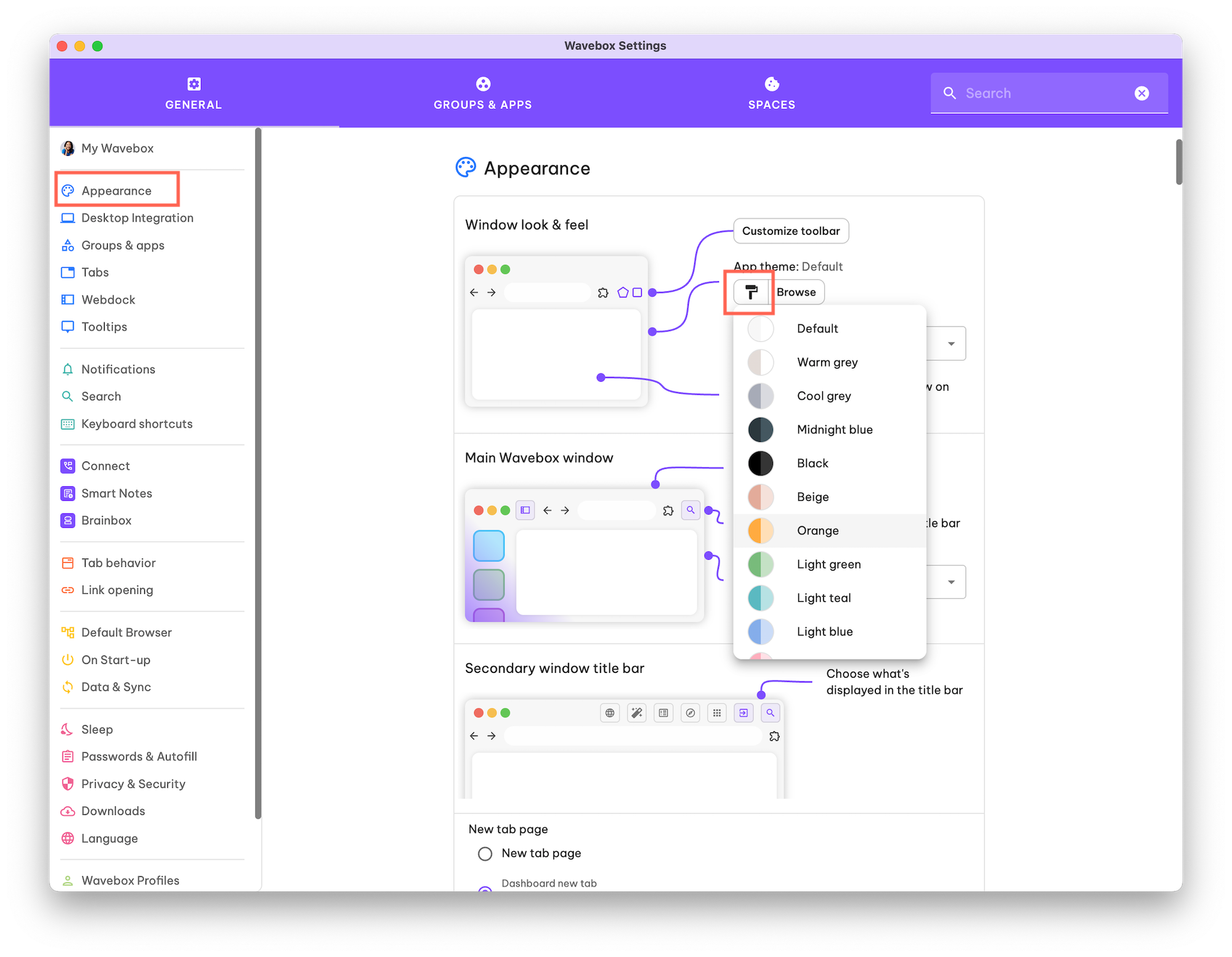
Task: Choose the Cool grey theme
Action: coord(830,396)
